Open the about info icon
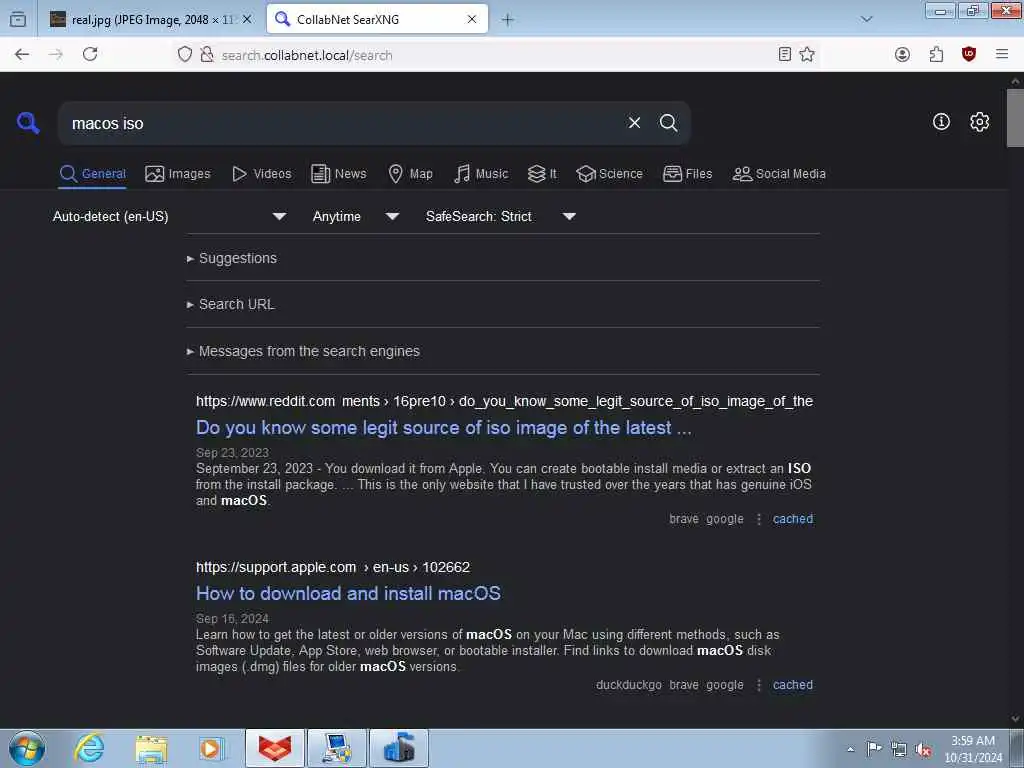The image size is (1024, 768). 941,121
